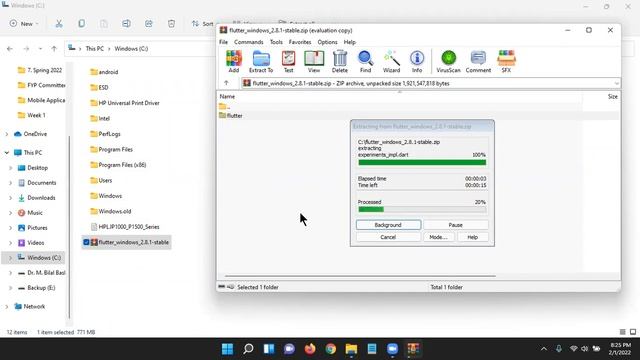Click the Size column header
The width and height of the screenshot is (640, 360).
(x=612, y=96)
